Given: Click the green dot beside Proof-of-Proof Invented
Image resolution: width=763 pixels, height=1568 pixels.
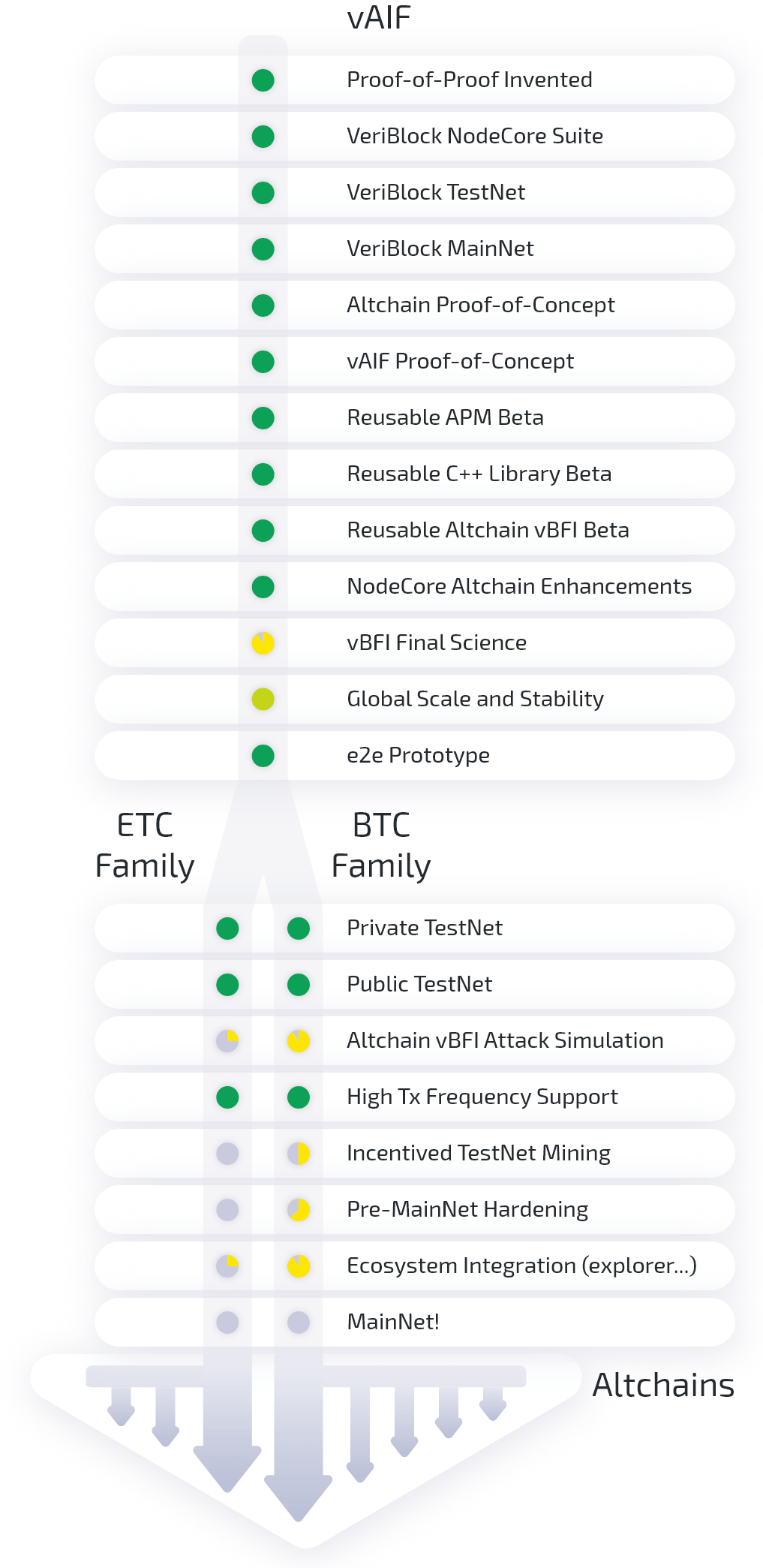Looking at the screenshot, I should [263, 80].
